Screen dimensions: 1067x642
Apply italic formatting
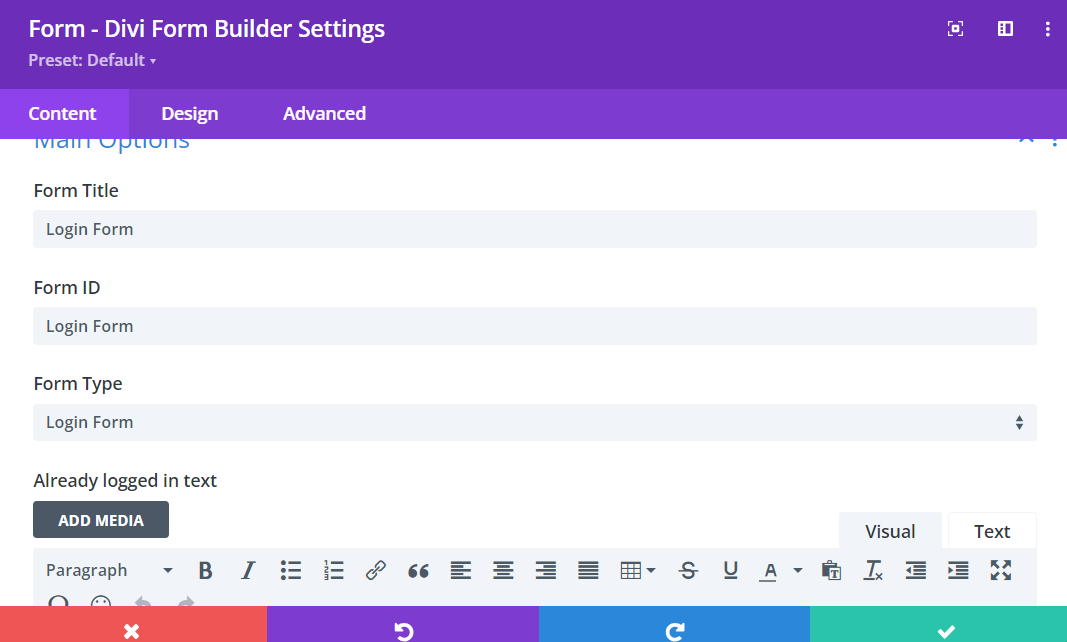point(248,570)
